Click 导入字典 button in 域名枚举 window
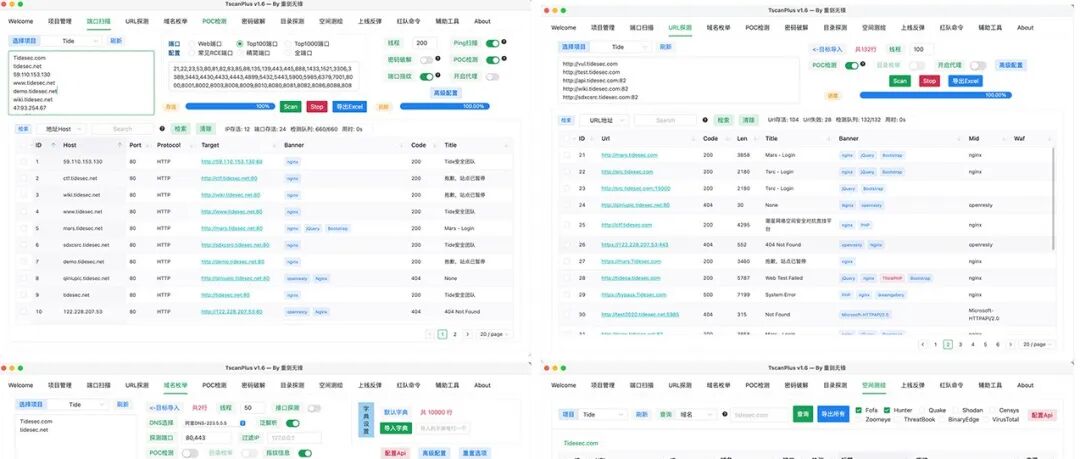 point(395,428)
